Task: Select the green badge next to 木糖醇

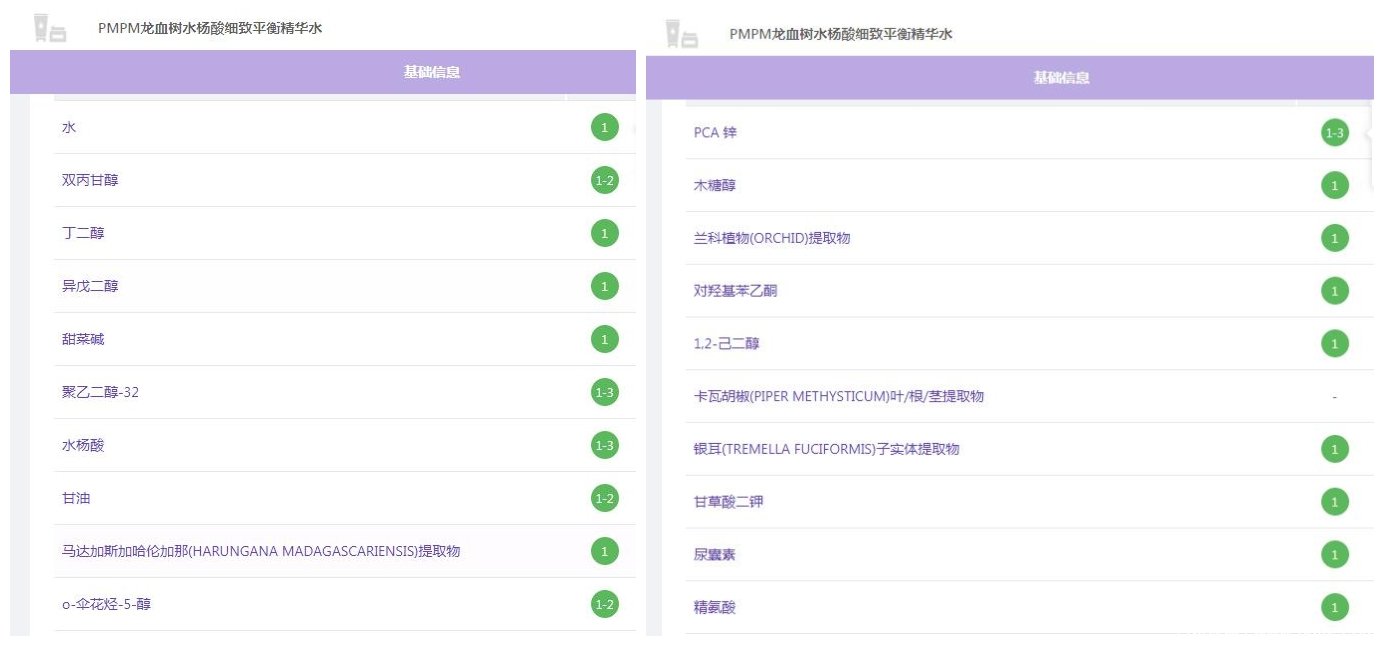Action: click(1334, 186)
